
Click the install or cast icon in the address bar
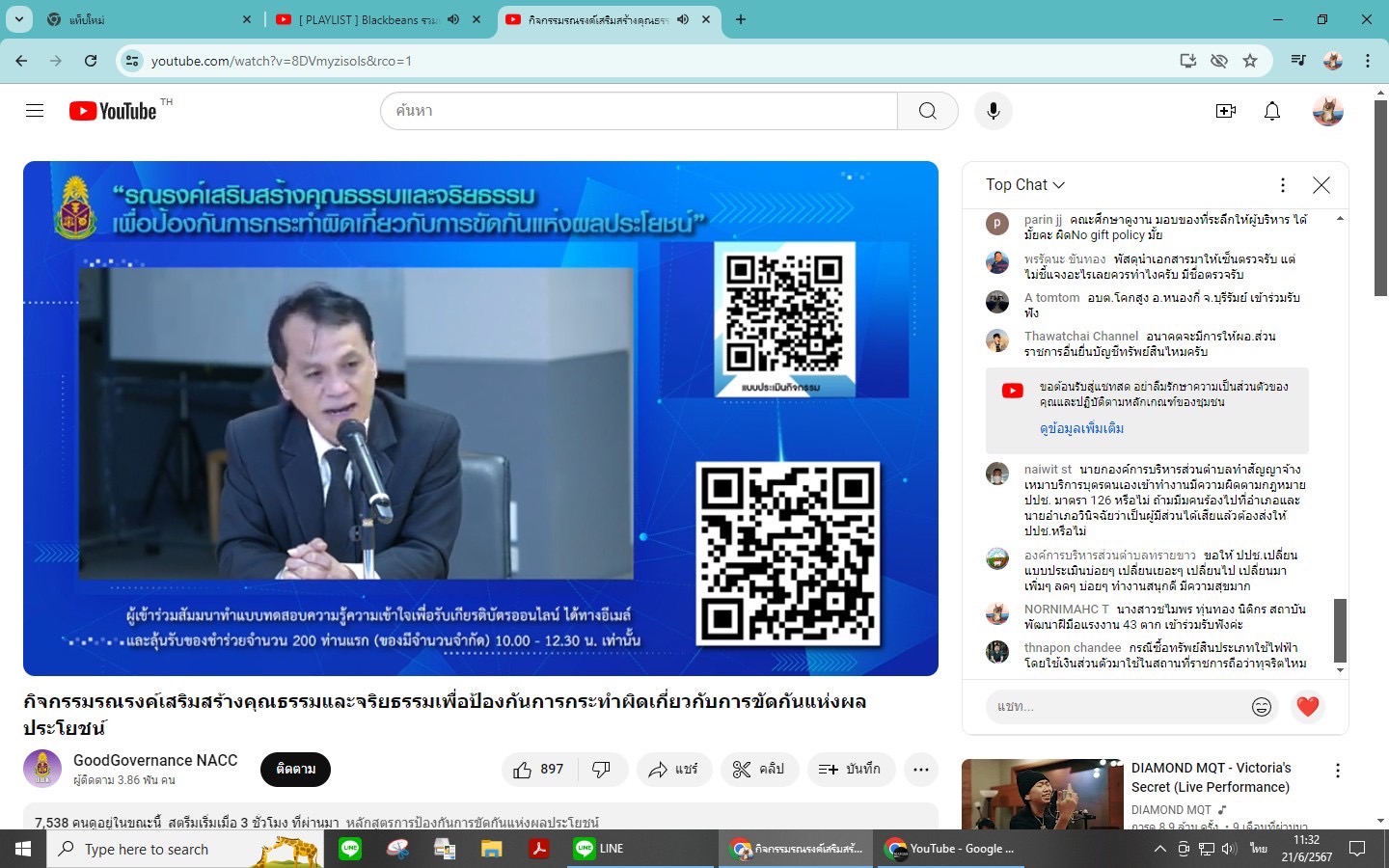click(x=1188, y=61)
